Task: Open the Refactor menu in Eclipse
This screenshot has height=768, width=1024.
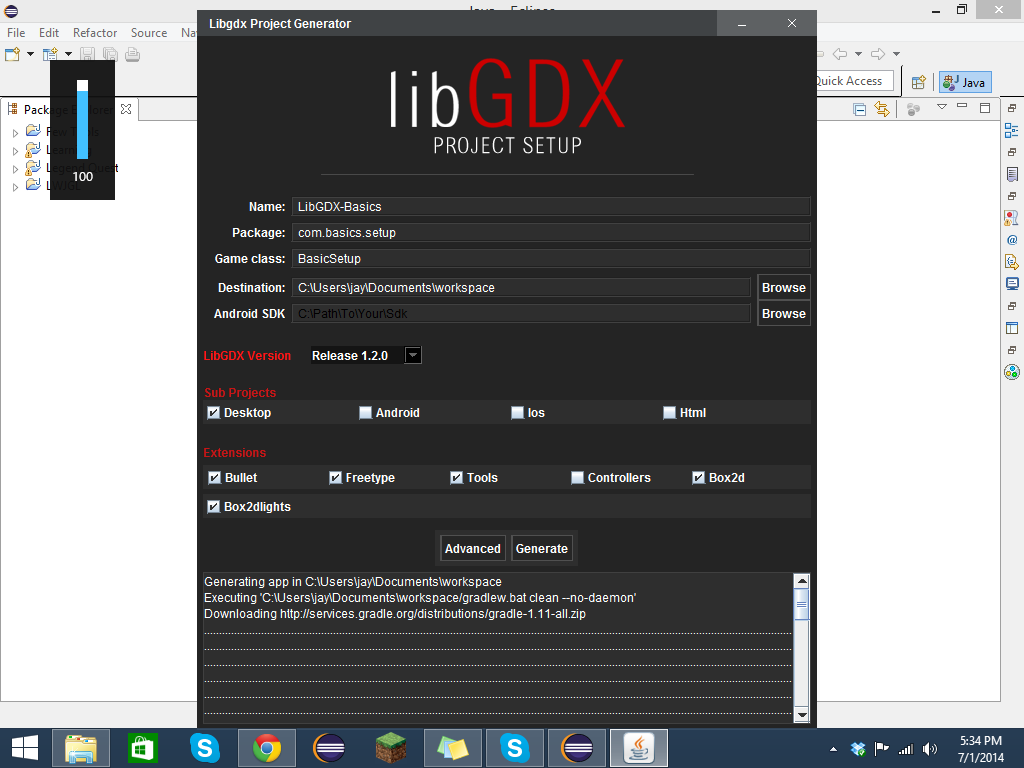Action: point(95,33)
